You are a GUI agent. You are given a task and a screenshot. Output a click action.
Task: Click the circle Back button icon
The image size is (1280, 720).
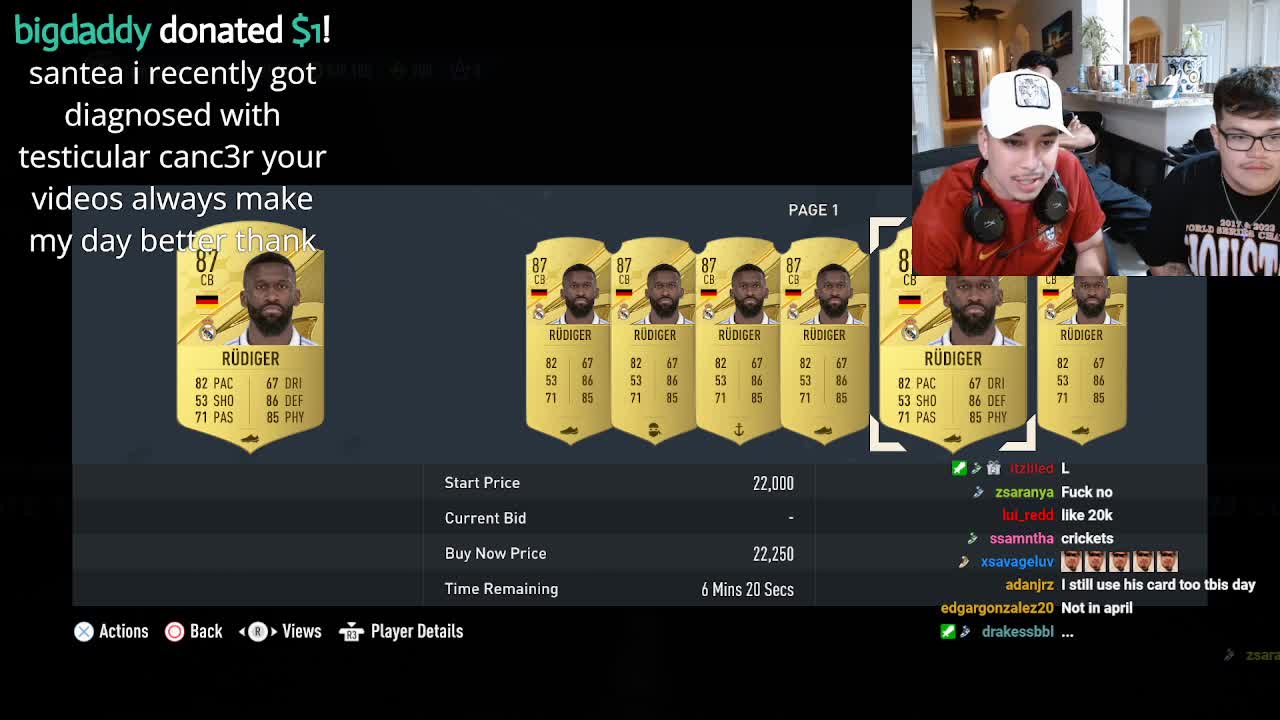coord(174,631)
